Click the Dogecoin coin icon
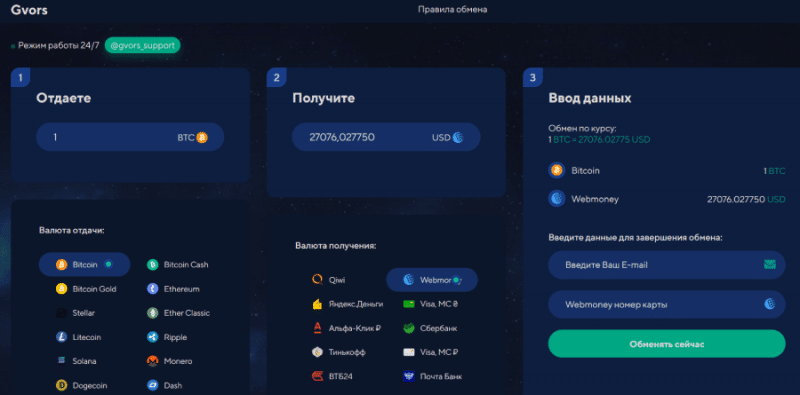 pos(61,385)
